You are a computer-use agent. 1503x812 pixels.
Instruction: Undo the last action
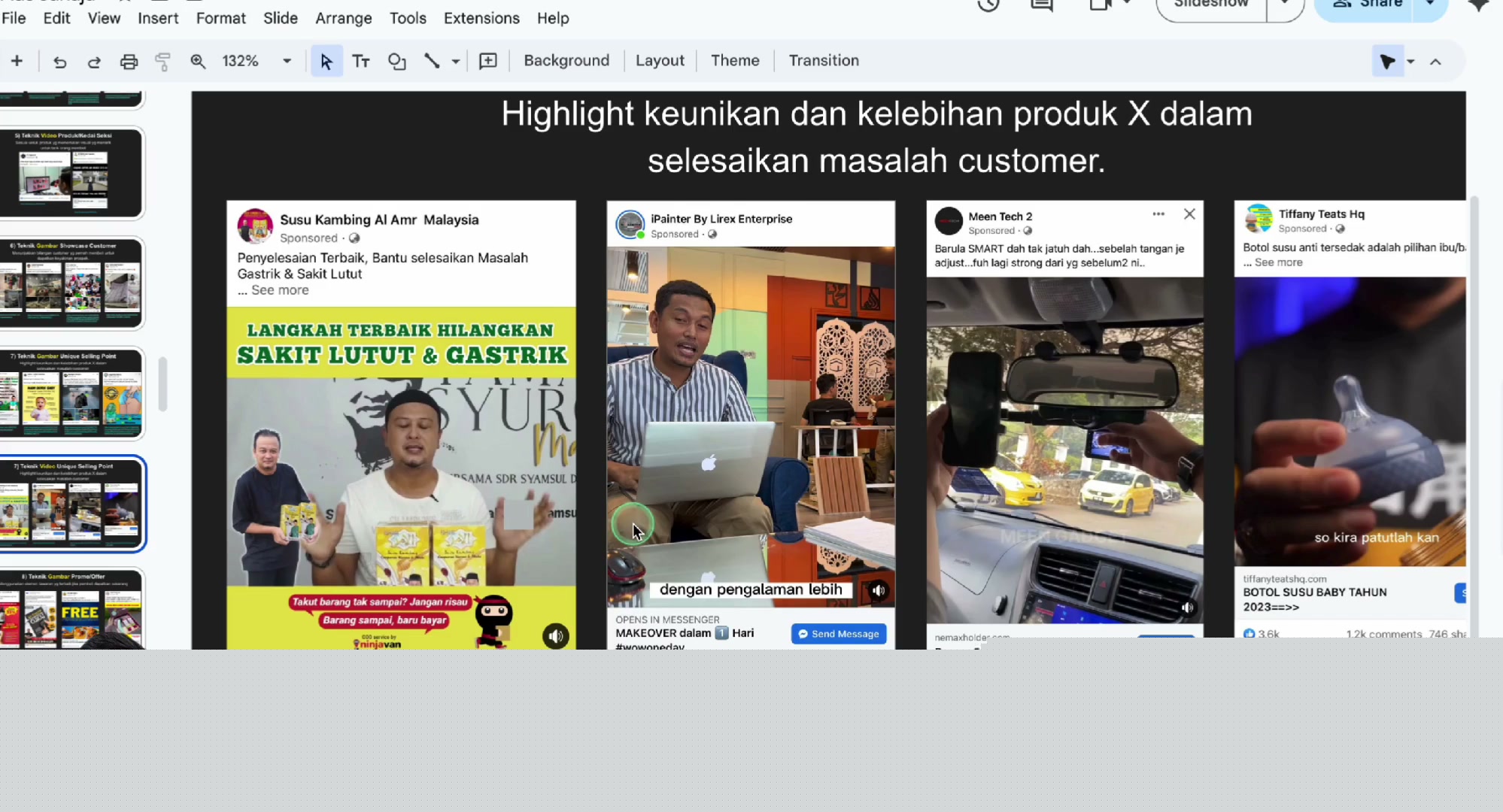pos(59,62)
